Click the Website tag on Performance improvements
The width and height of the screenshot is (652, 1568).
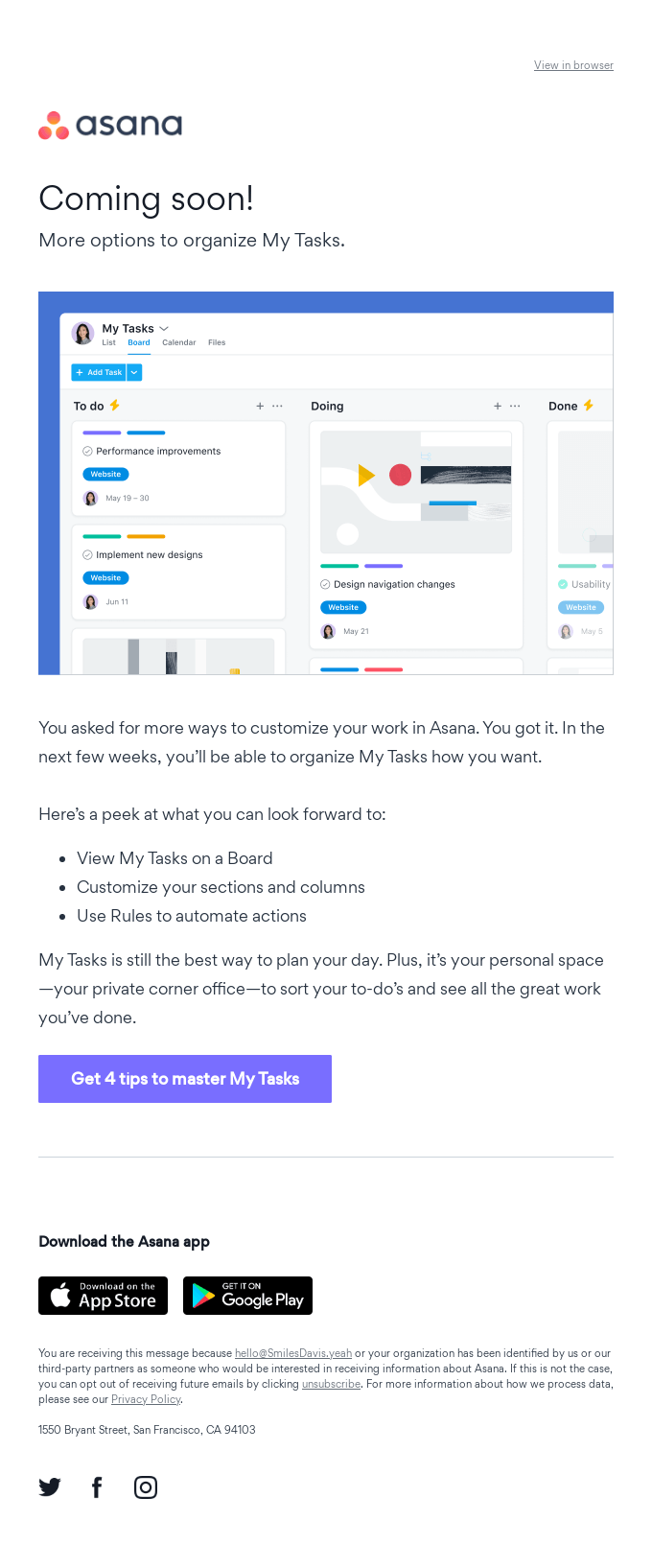105,475
